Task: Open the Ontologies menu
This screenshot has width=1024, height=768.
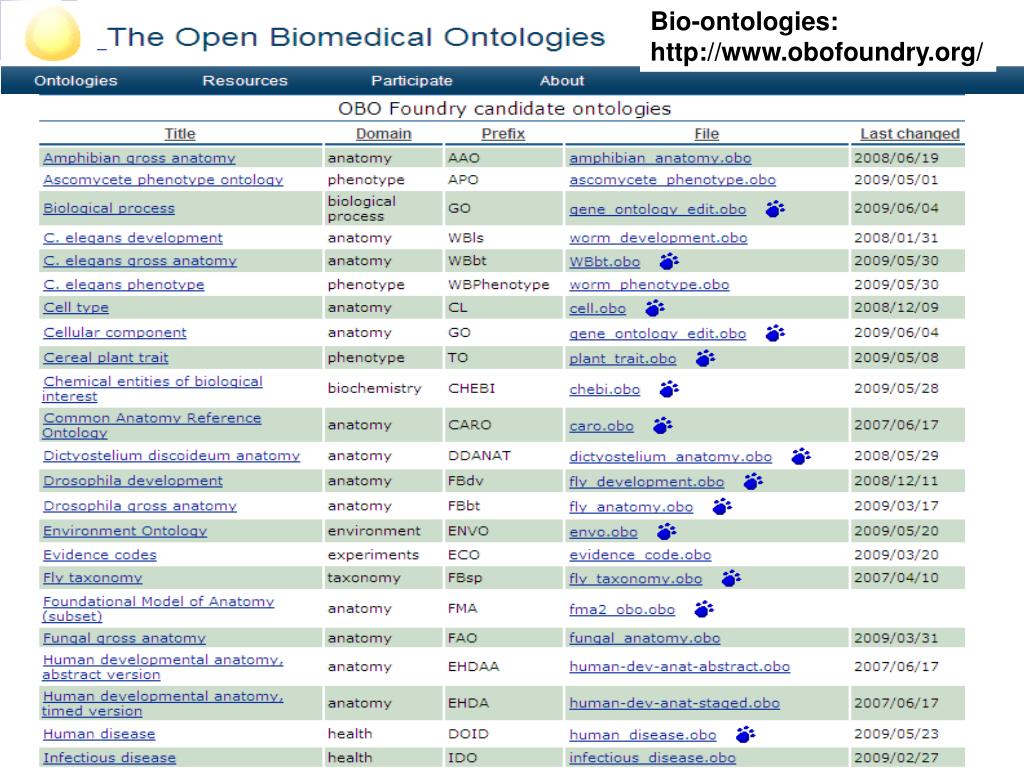Action: tap(76, 80)
